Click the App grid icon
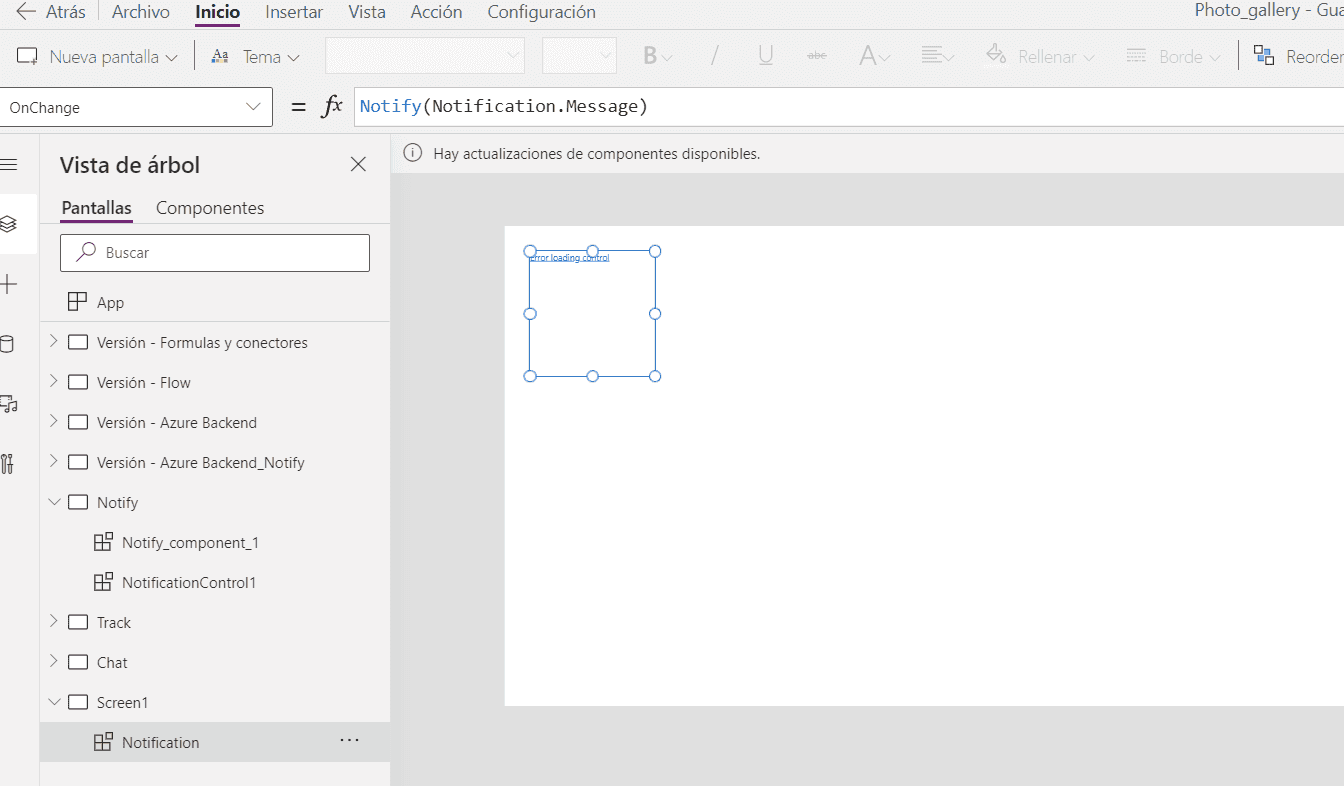1344x786 pixels. 78,302
